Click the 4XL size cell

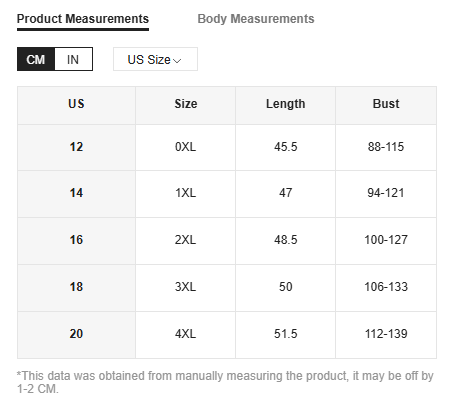click(x=186, y=334)
